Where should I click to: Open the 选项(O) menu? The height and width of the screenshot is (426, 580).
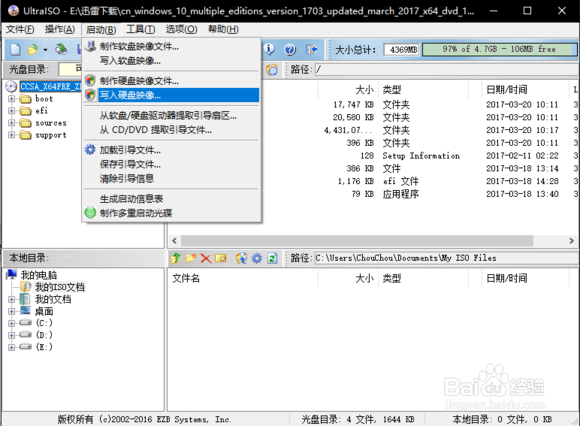[x=181, y=29]
